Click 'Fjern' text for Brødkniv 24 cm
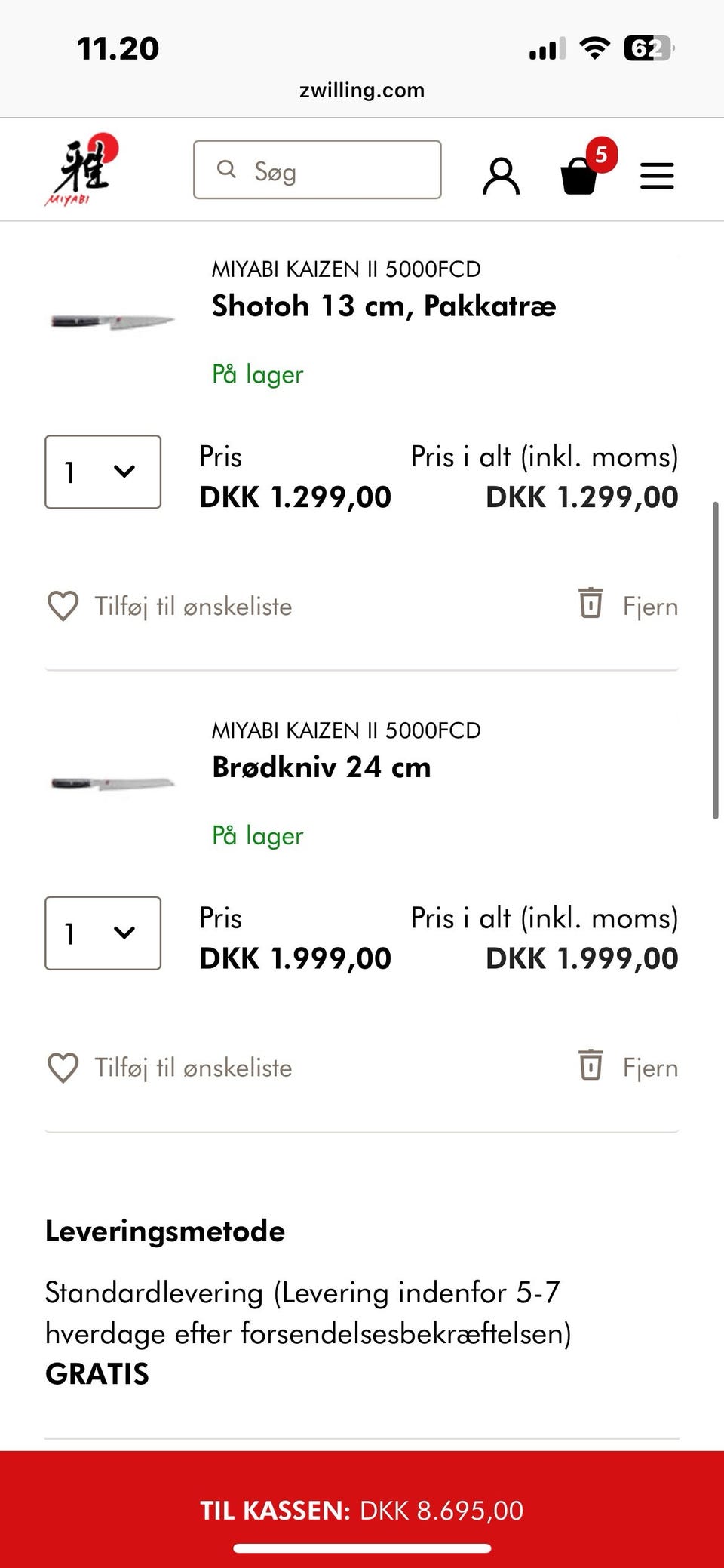 pos(650,1068)
